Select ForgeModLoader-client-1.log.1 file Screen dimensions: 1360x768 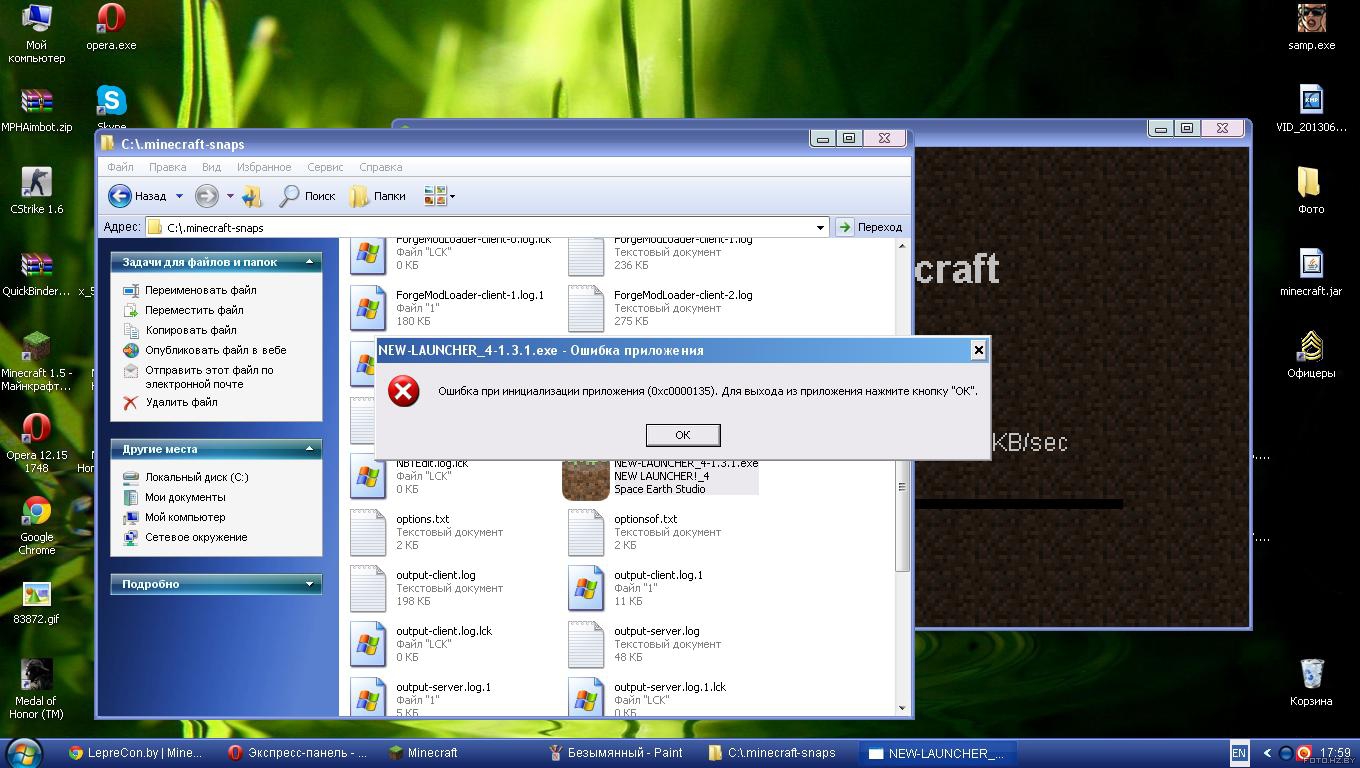coord(448,308)
